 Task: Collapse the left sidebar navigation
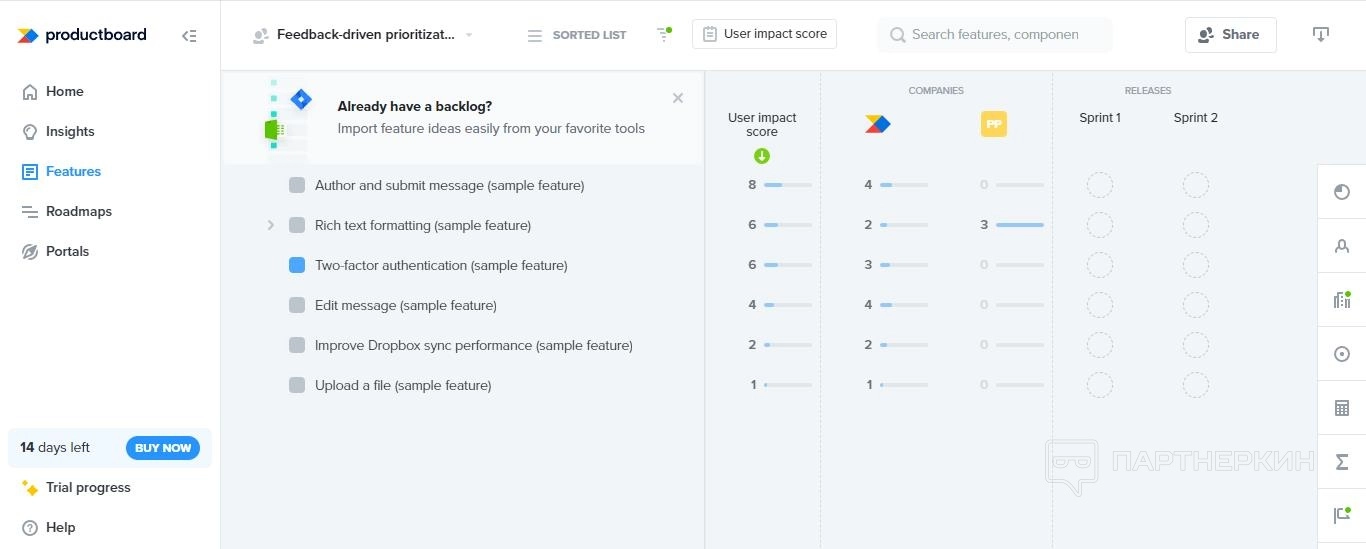tap(189, 35)
